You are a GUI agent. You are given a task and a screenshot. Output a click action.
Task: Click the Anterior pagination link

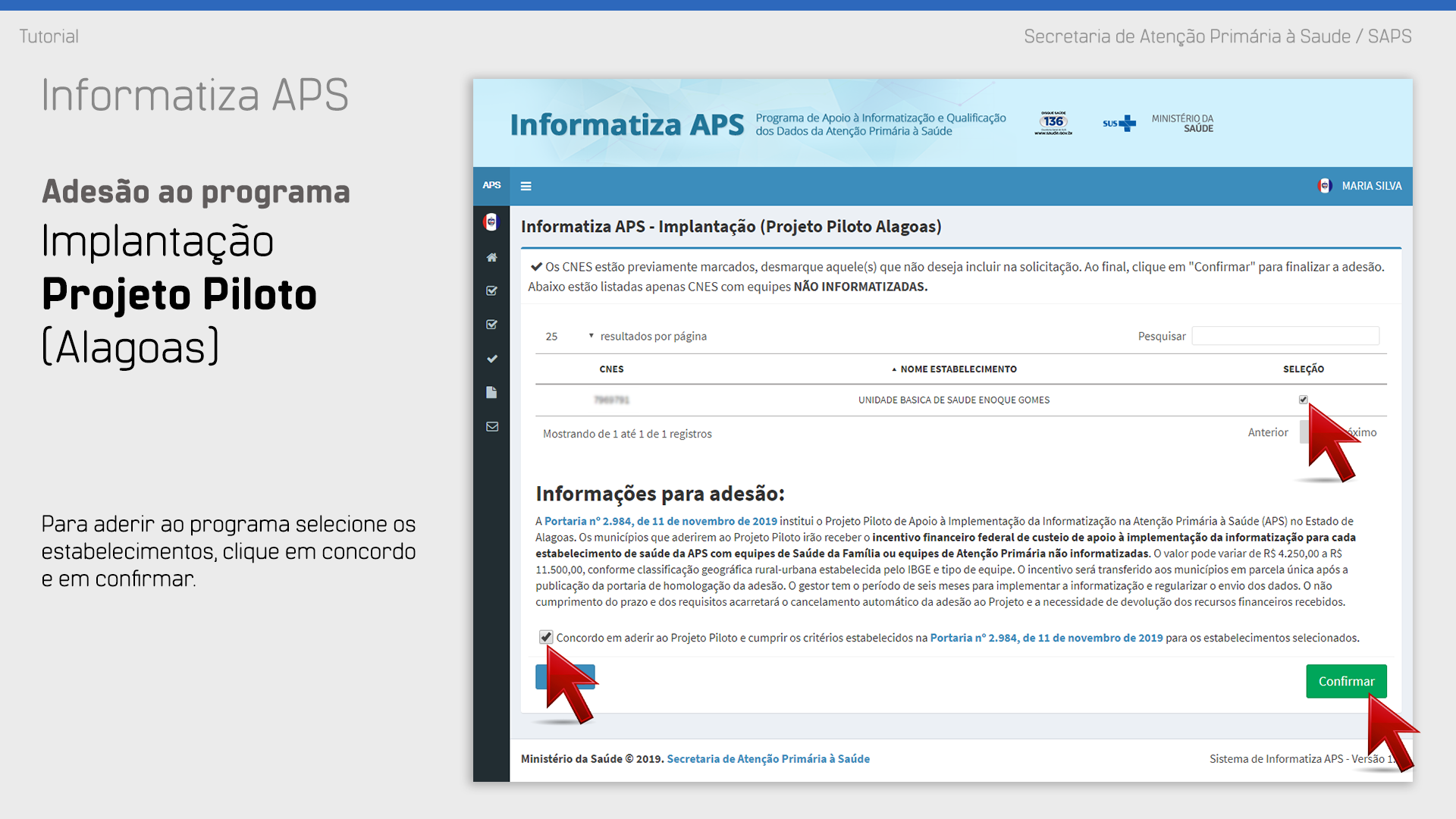tap(1267, 432)
